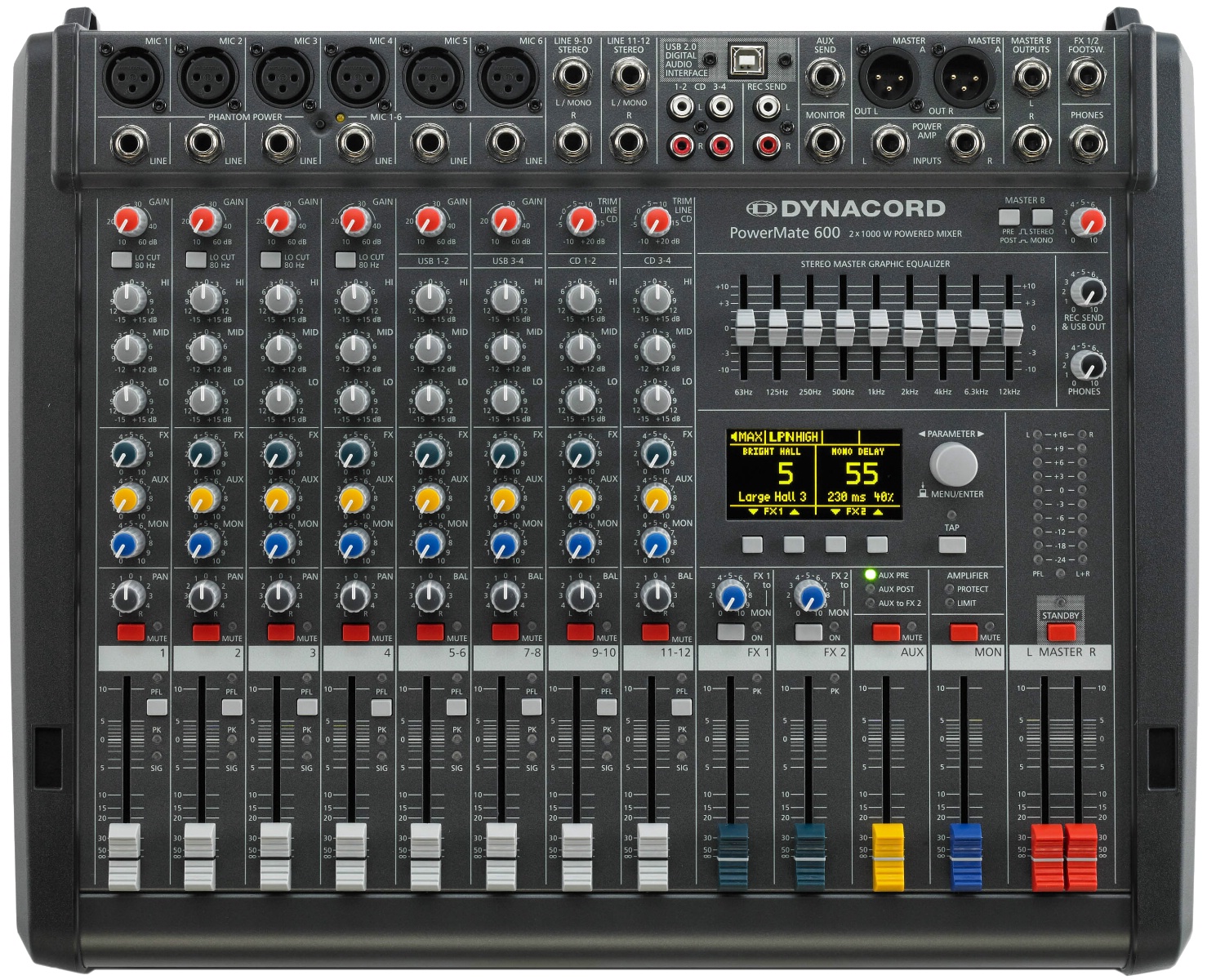Toggle the channel 4 MUTE button
Screen dimensions: 1207x980
tap(355, 631)
